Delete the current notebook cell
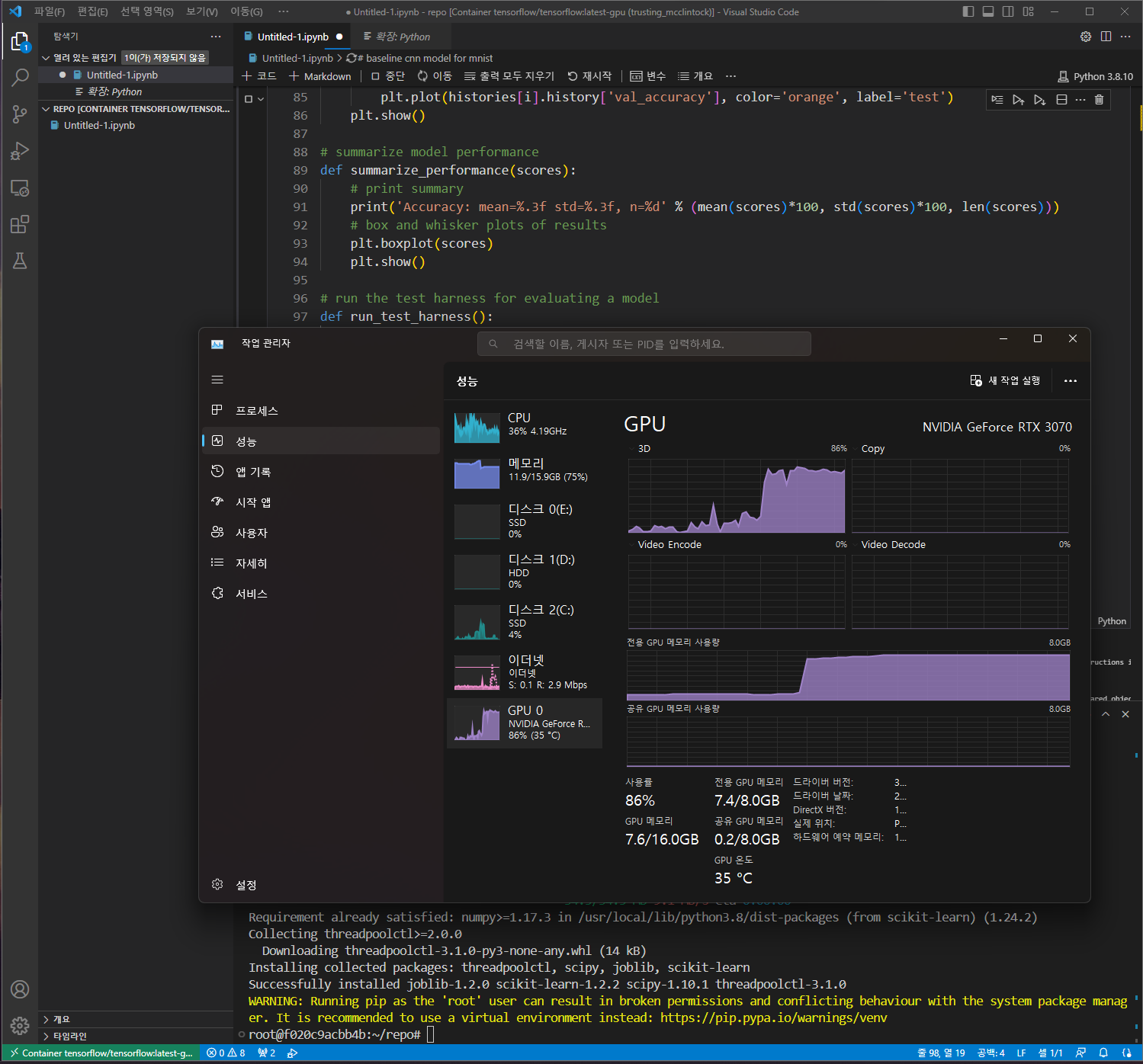The height and width of the screenshot is (1064, 1143). point(1099,100)
